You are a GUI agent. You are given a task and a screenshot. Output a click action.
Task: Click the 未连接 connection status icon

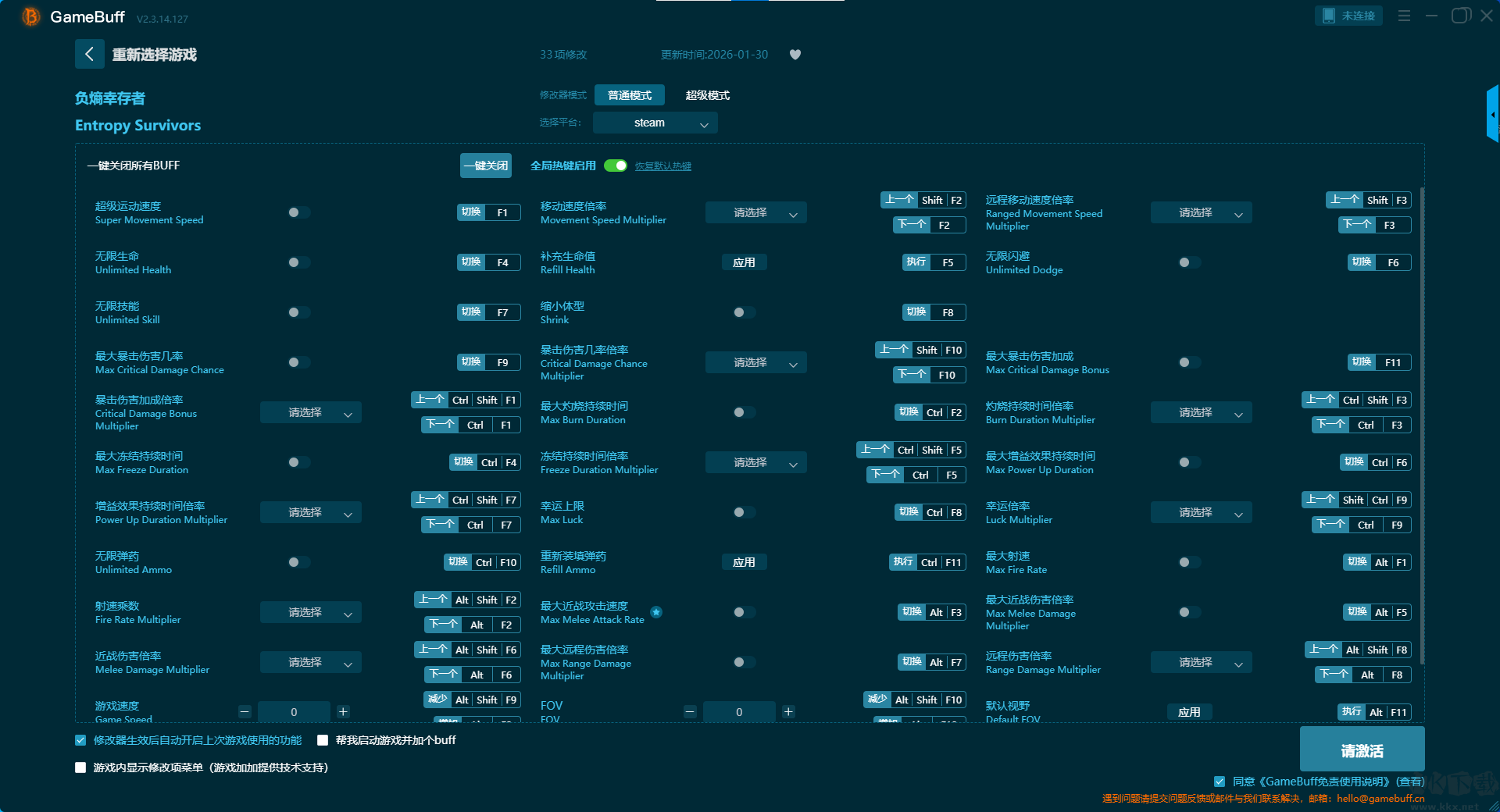[x=1329, y=16]
